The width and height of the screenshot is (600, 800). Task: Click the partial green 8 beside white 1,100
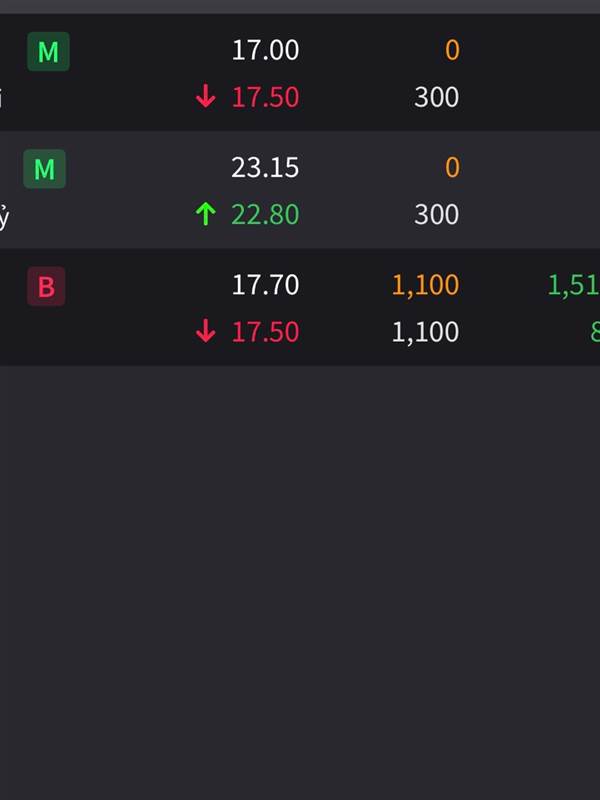595,332
